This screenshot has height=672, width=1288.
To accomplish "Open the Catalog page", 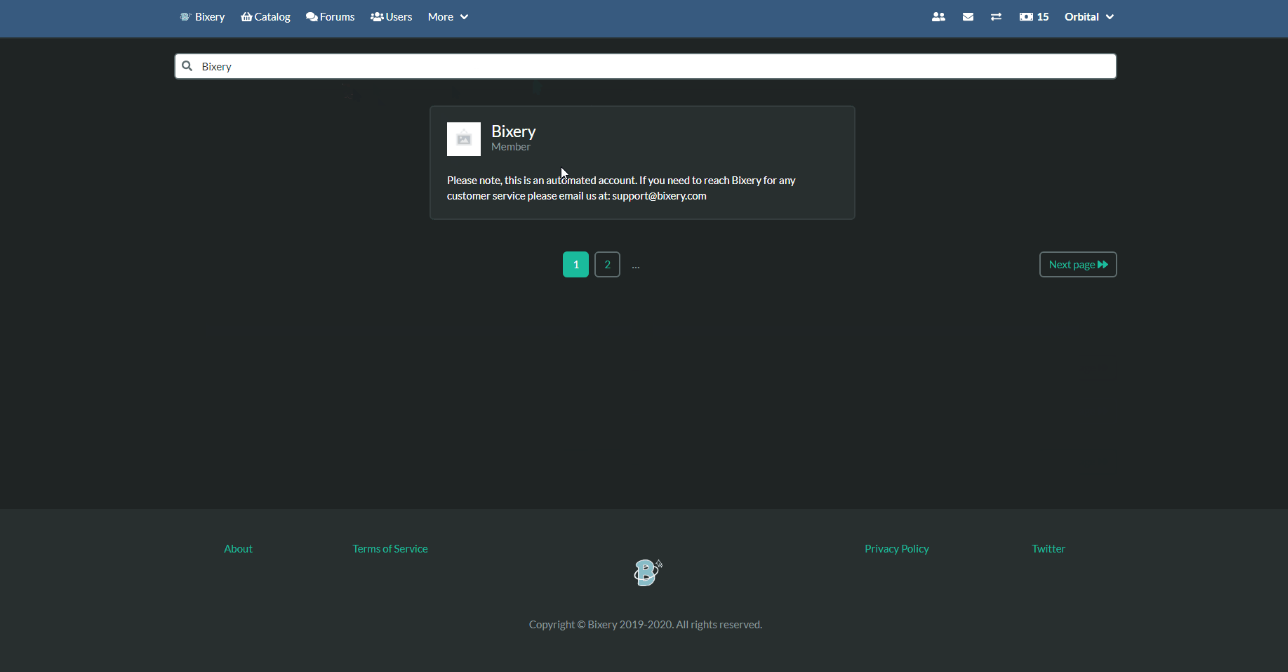I will pos(266,17).
